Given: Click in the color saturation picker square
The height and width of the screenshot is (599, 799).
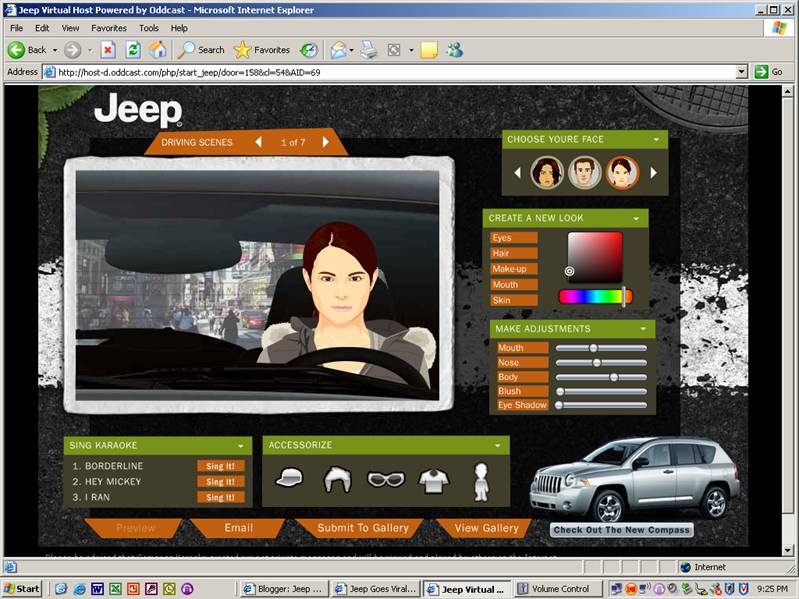Looking at the screenshot, I should point(595,257).
